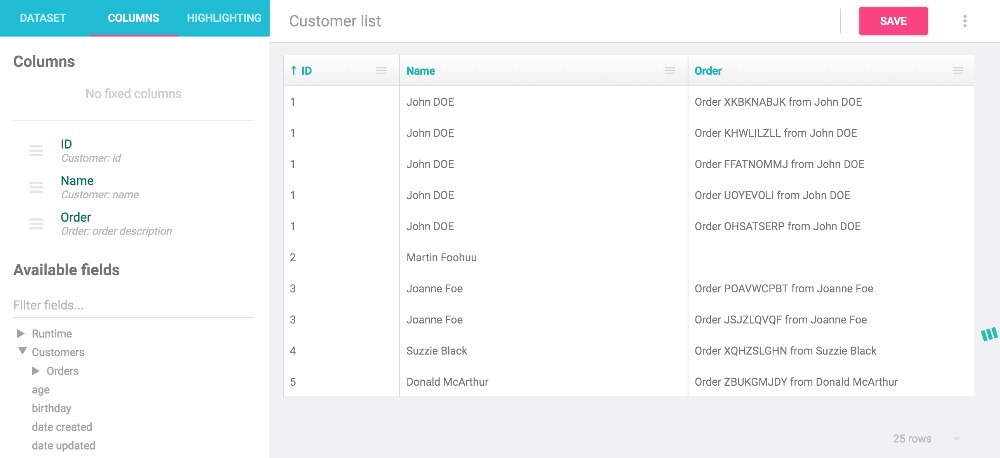Switch to the HIGHLIGHTING tab
The image size is (1000, 458).
(x=224, y=18)
